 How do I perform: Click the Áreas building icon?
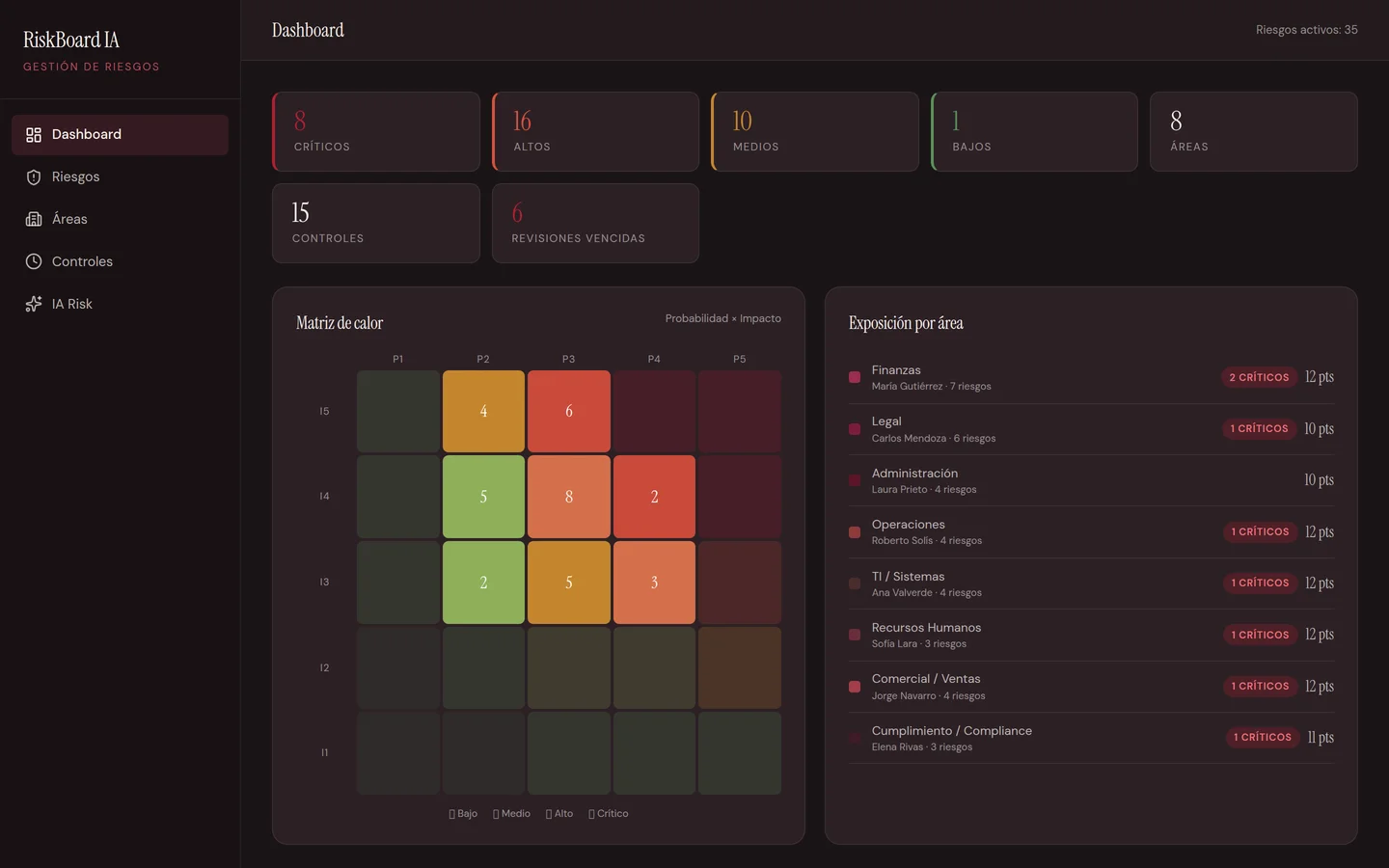click(x=34, y=220)
